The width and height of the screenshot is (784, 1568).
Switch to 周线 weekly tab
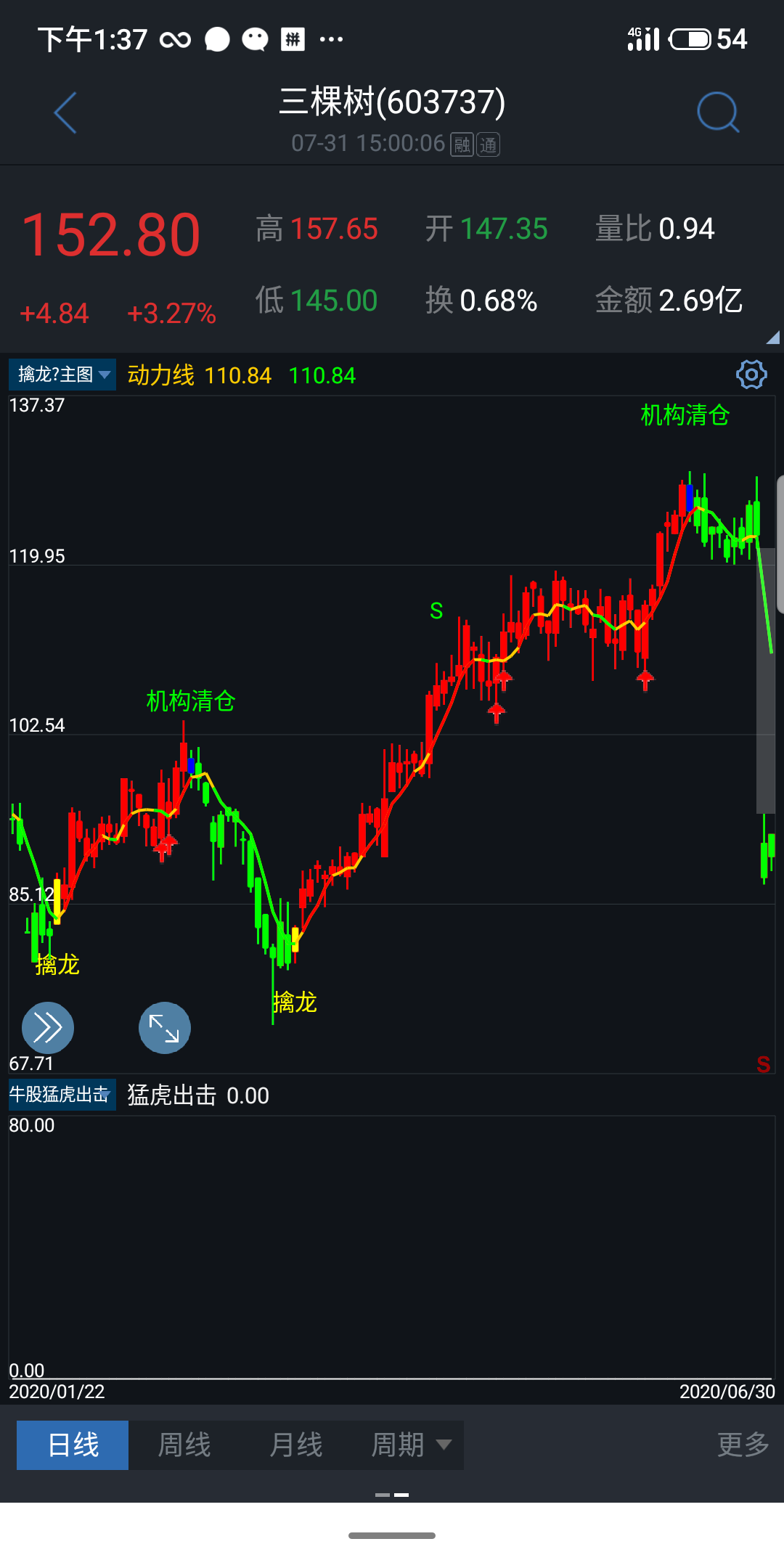pyautogui.click(x=184, y=1445)
